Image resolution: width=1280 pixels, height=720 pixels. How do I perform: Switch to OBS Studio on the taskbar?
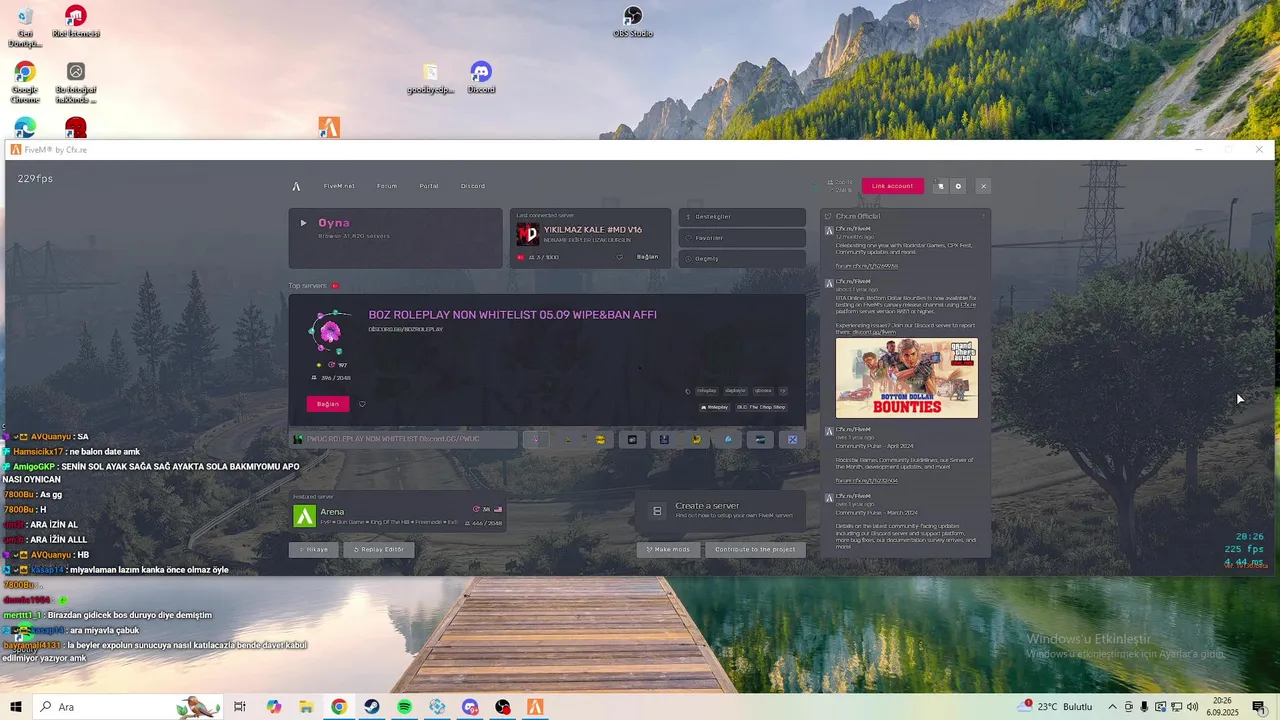503,707
